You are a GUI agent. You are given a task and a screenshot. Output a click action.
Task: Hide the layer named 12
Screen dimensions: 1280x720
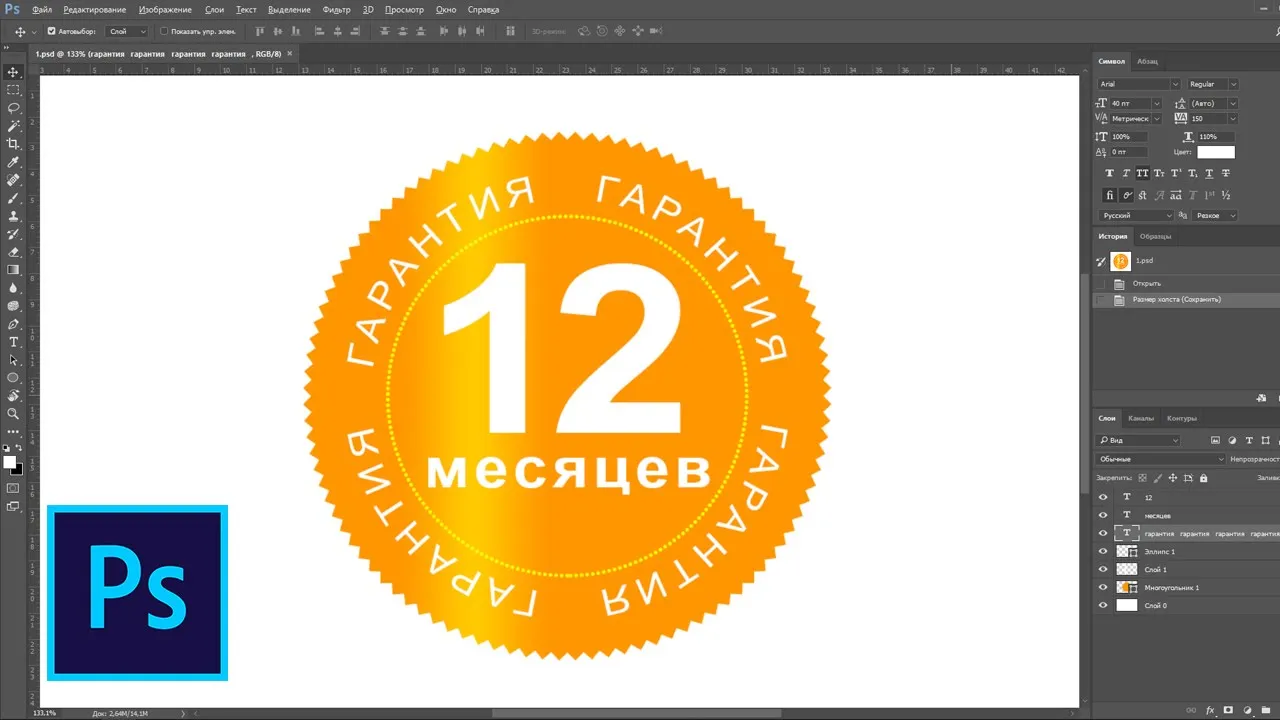1104,497
